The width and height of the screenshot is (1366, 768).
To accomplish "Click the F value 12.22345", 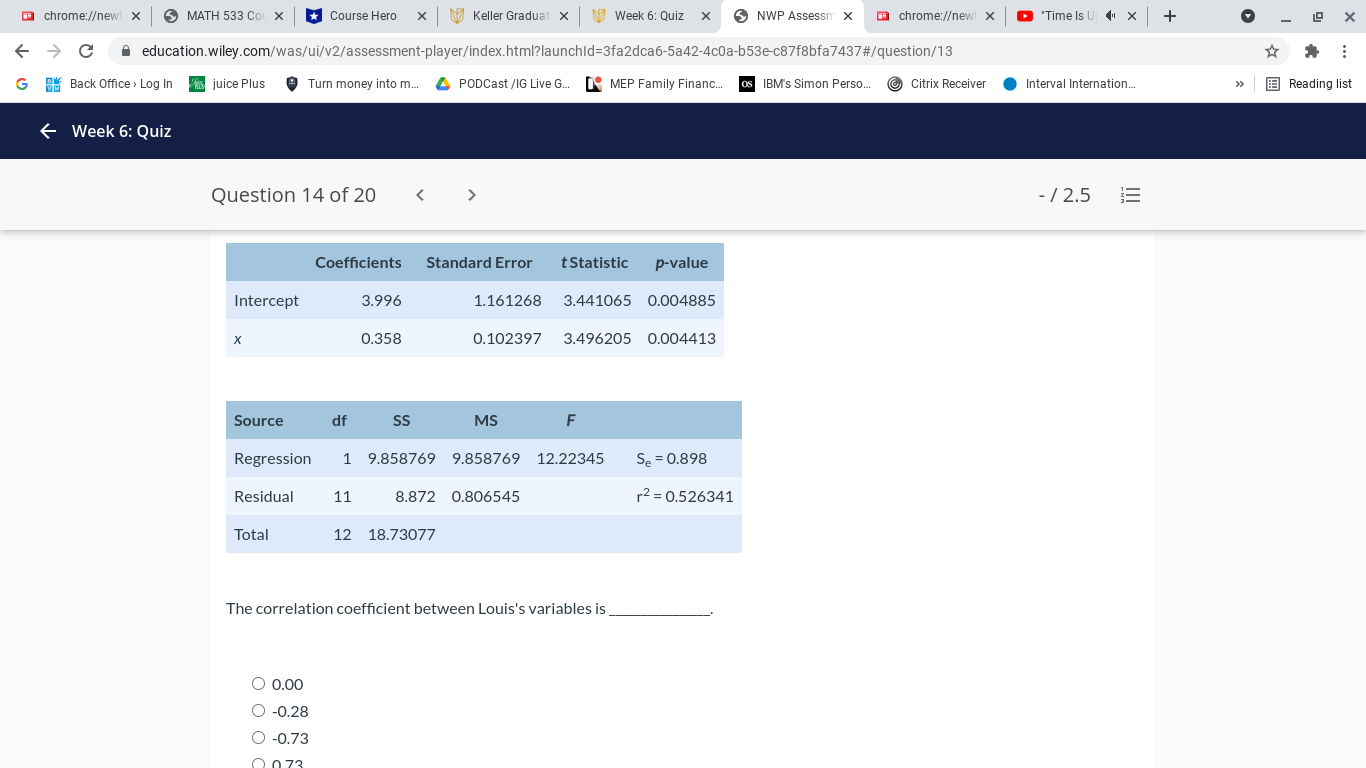I will click(x=570, y=458).
